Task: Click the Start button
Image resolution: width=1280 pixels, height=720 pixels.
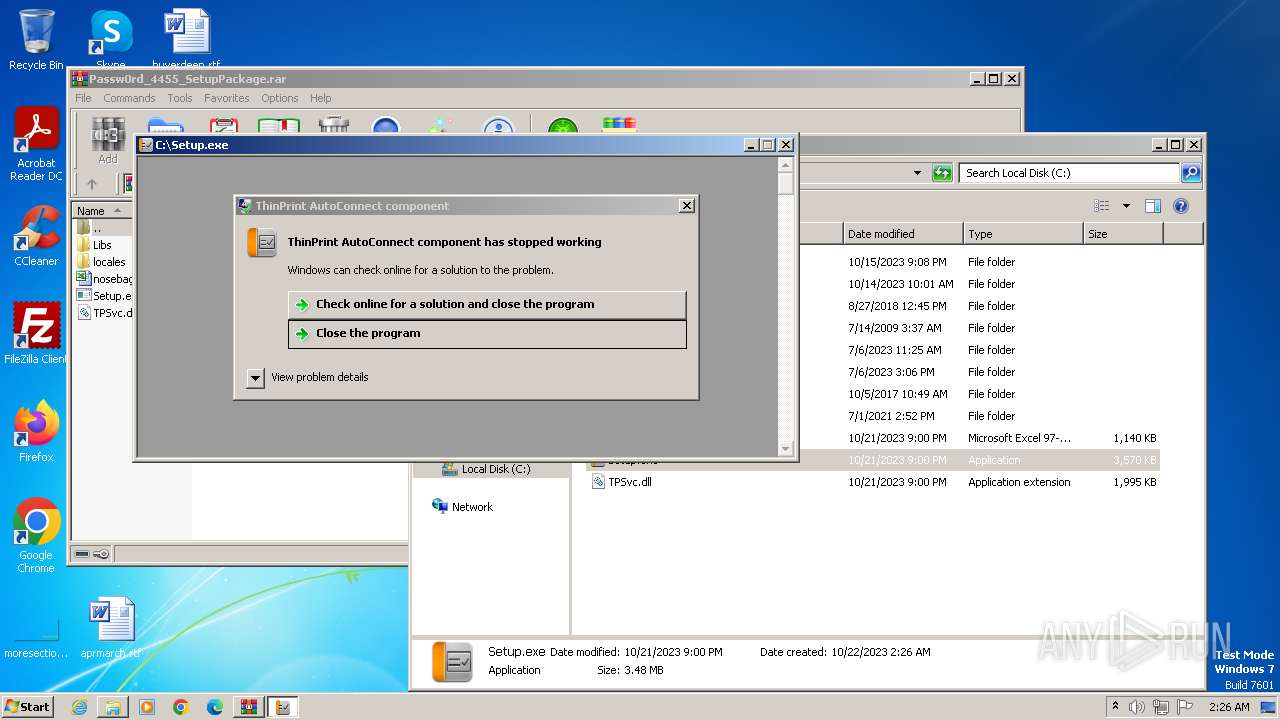Action: (28, 707)
